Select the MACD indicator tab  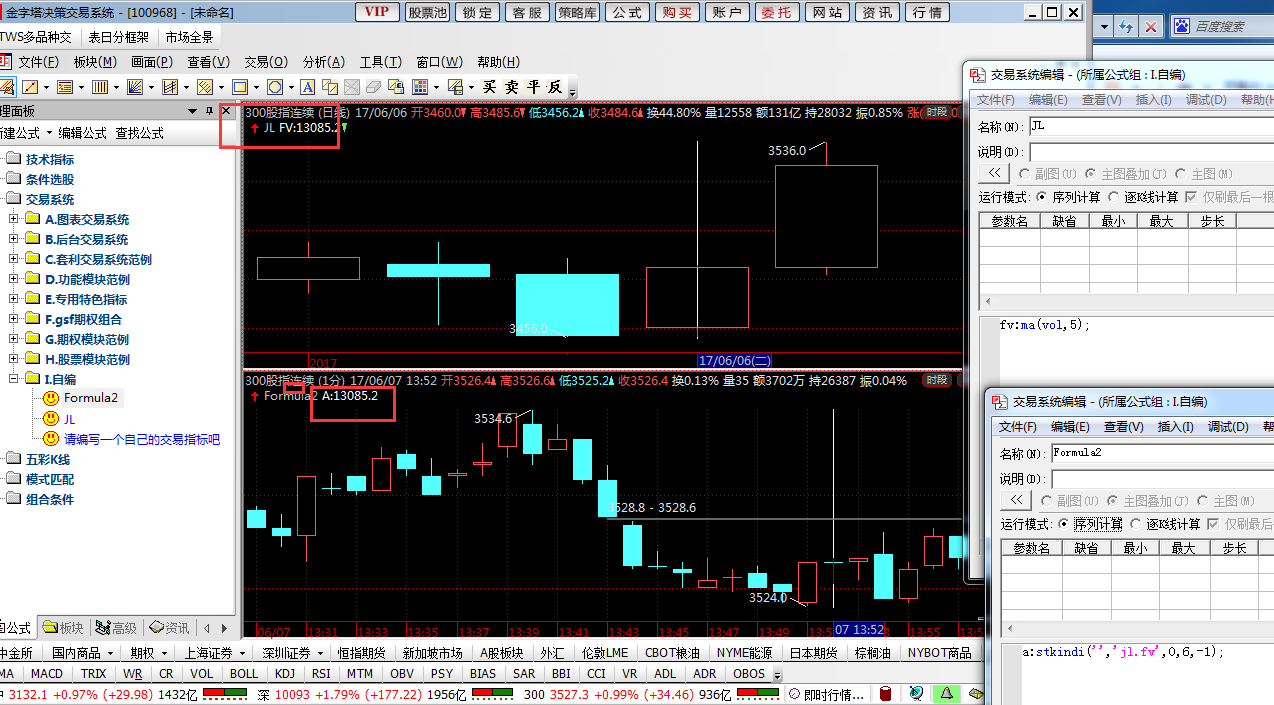point(46,673)
